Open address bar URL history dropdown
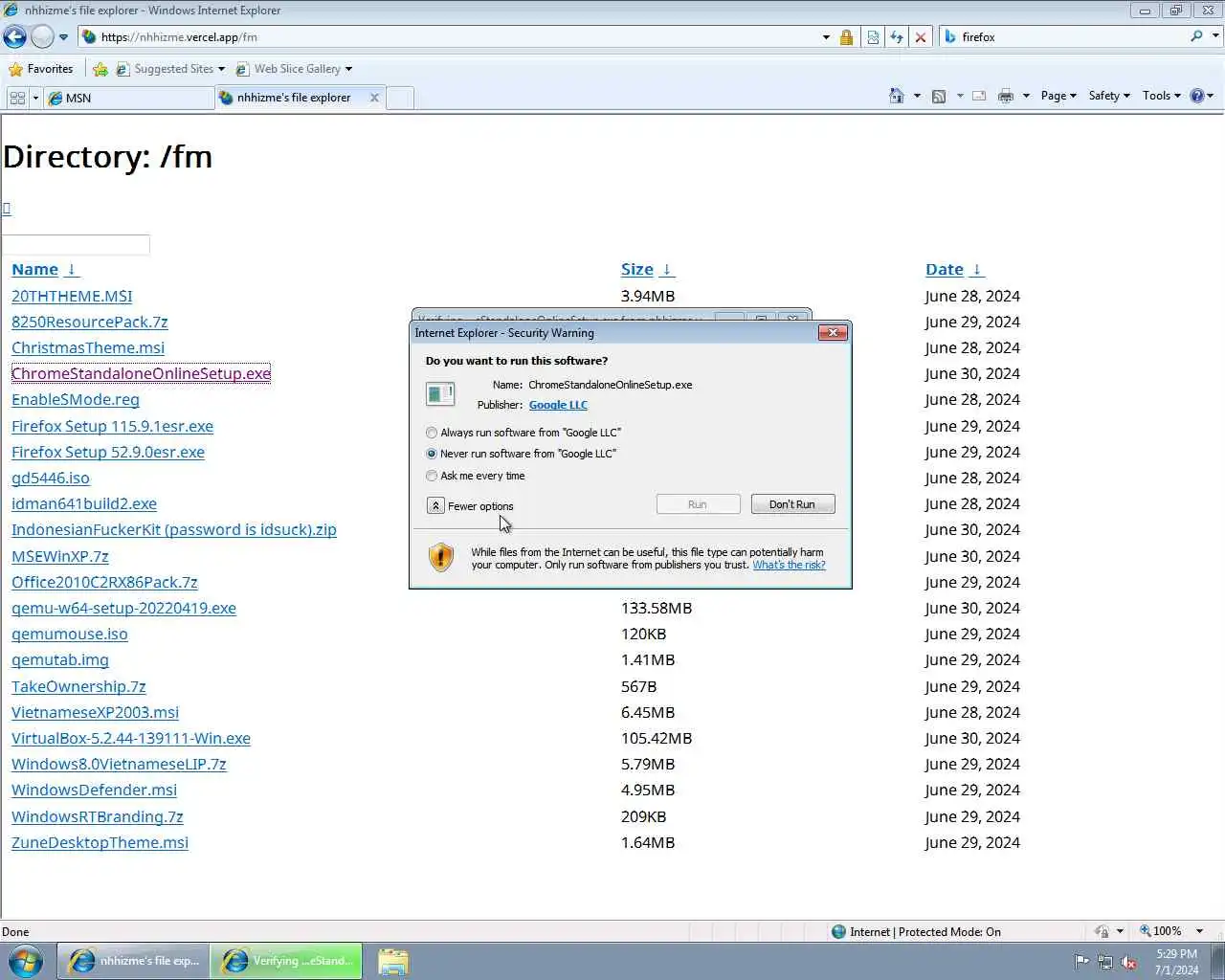 [826, 36]
